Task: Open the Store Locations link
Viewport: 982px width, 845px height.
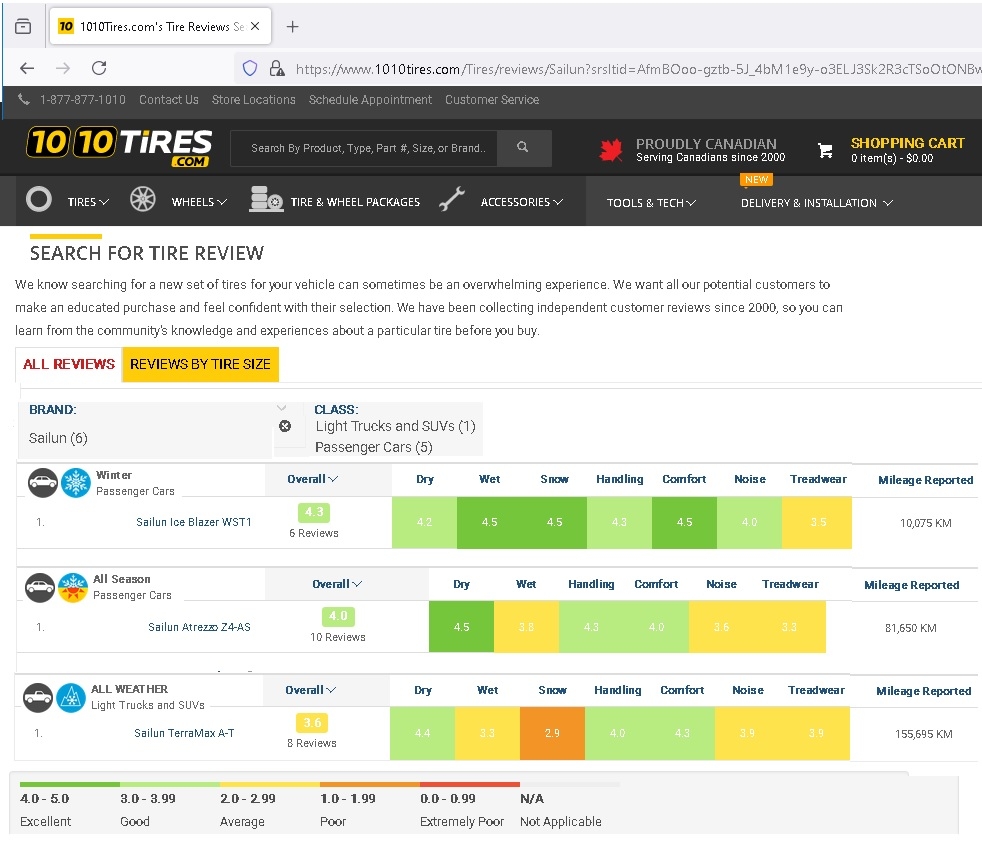Action: point(254,100)
